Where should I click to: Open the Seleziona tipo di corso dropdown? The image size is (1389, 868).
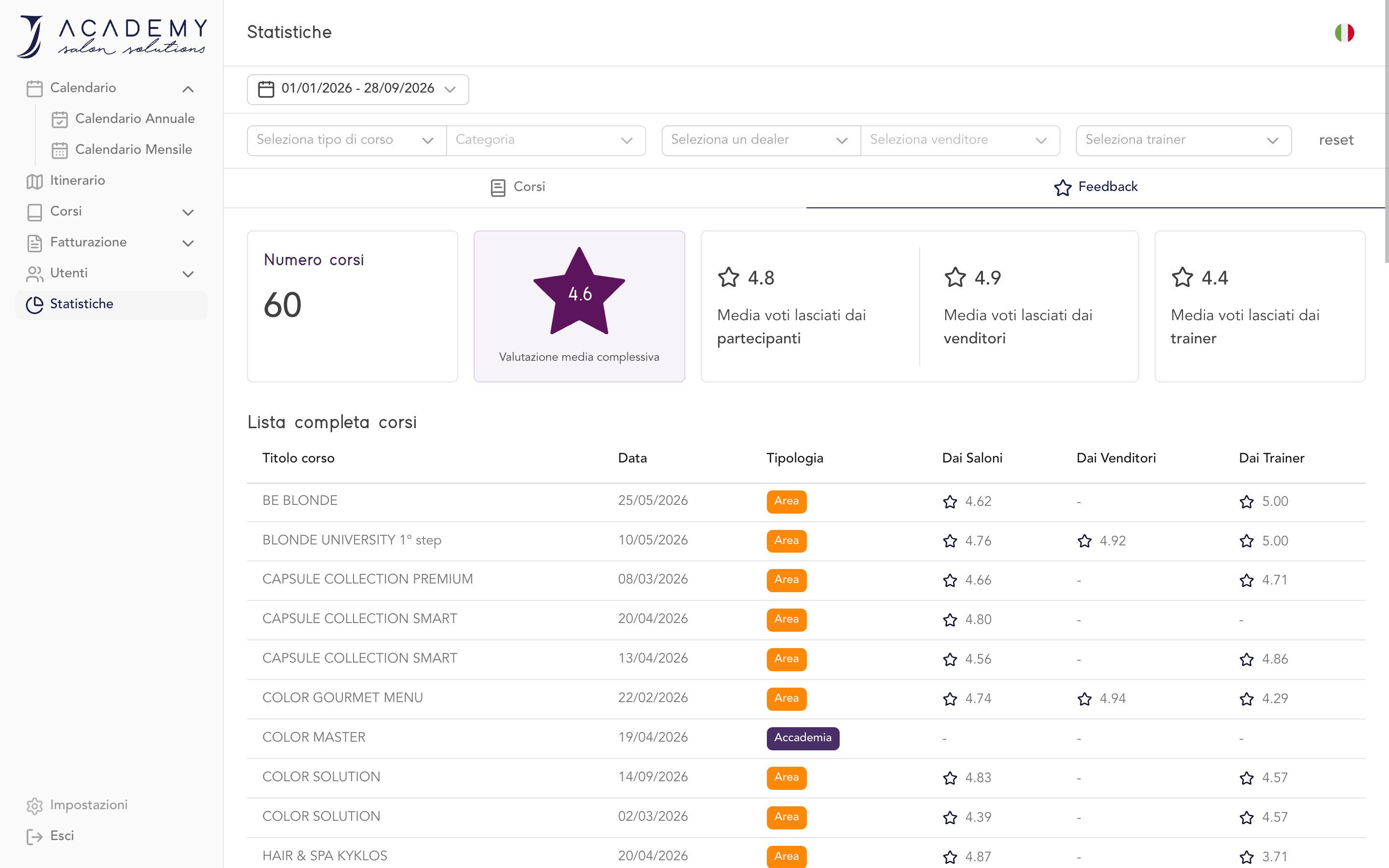coord(347,140)
